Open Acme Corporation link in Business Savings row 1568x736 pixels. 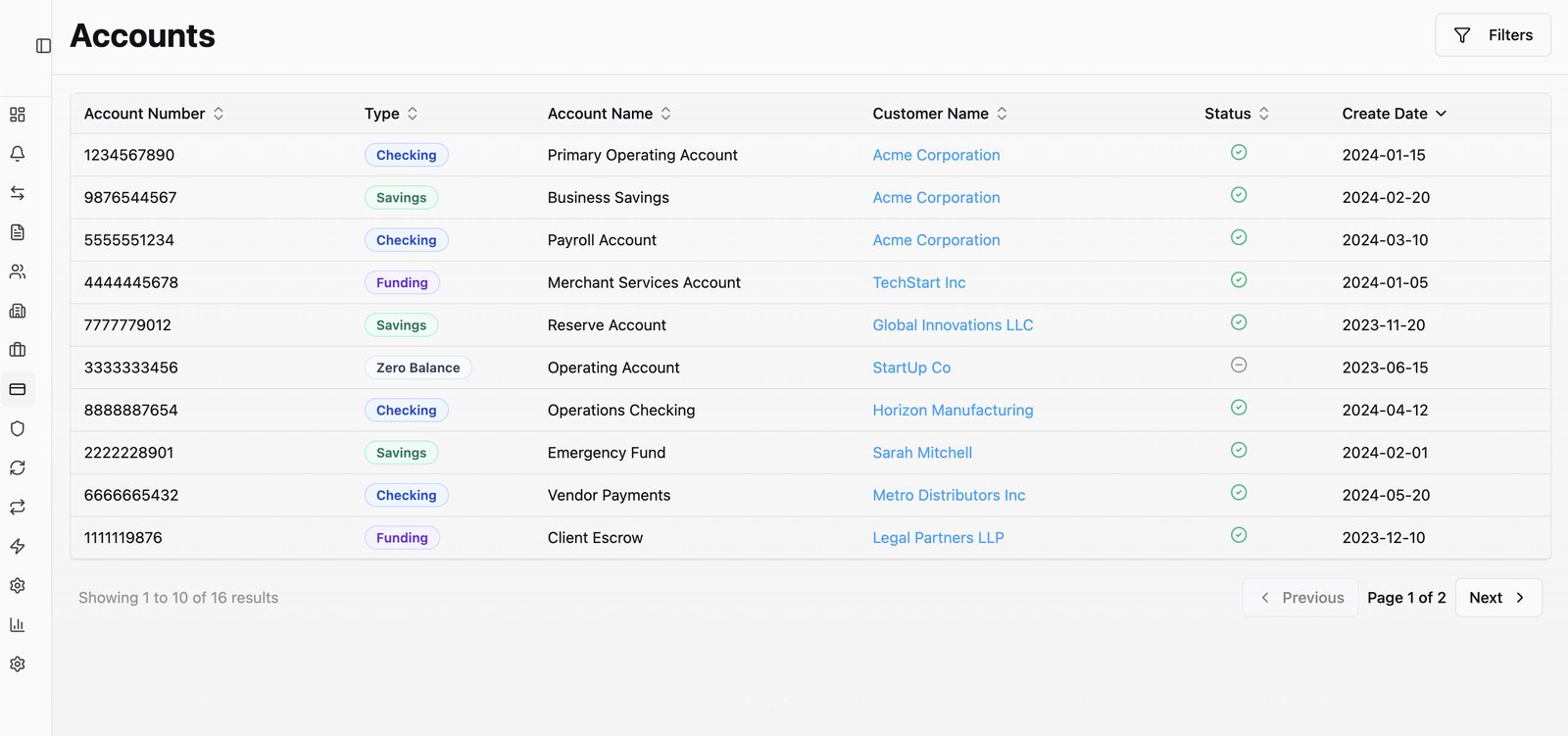coord(936,197)
